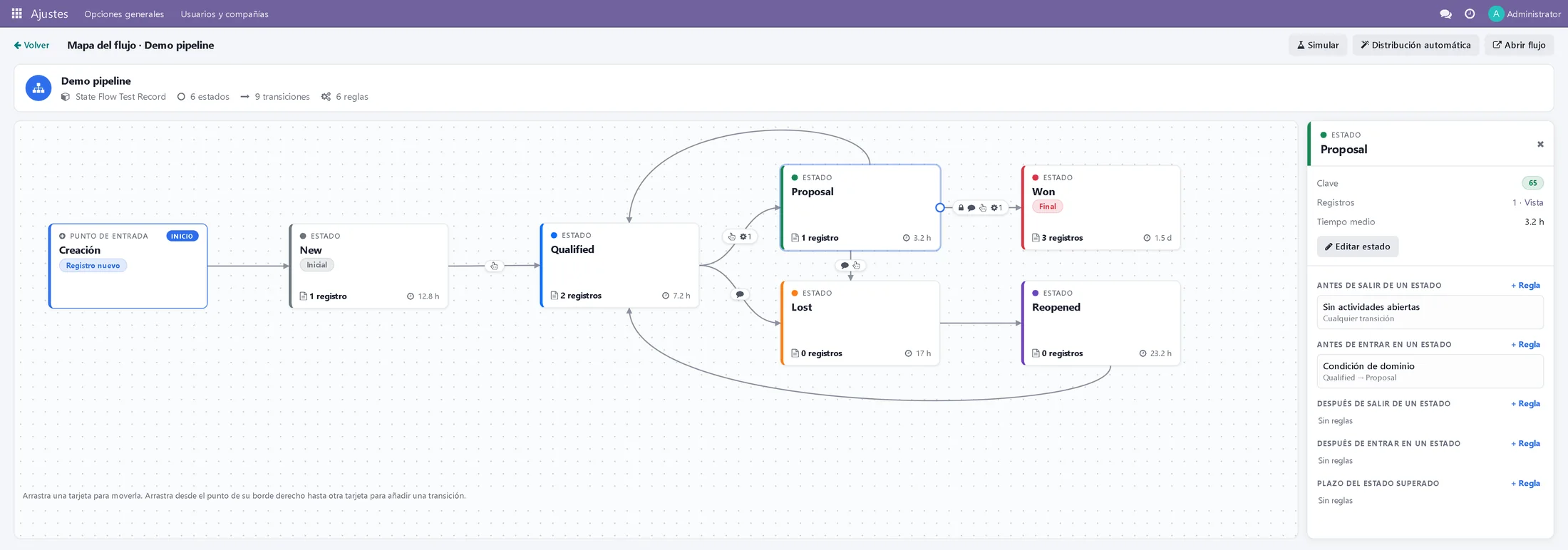Click the clock icon beside 7.2 h on Qualified
The height and width of the screenshot is (550, 1568).
[x=666, y=296]
